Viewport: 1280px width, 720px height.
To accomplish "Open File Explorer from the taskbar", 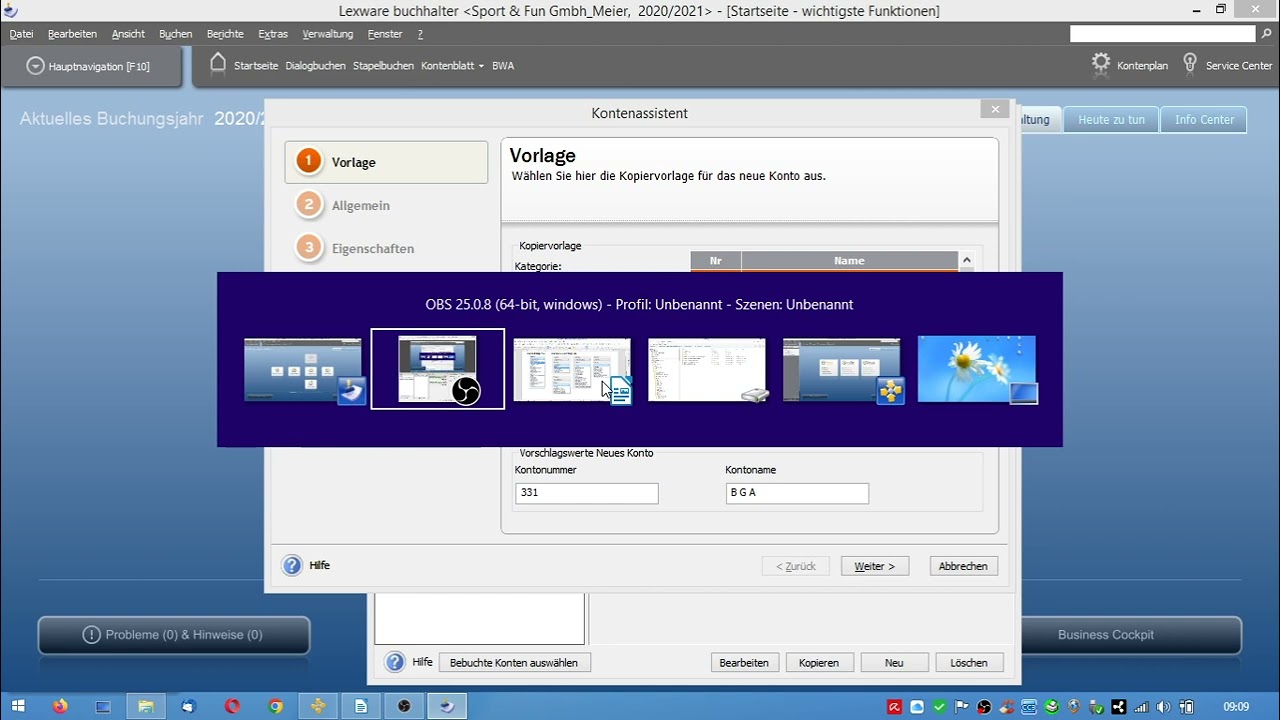I will pyautogui.click(x=146, y=706).
